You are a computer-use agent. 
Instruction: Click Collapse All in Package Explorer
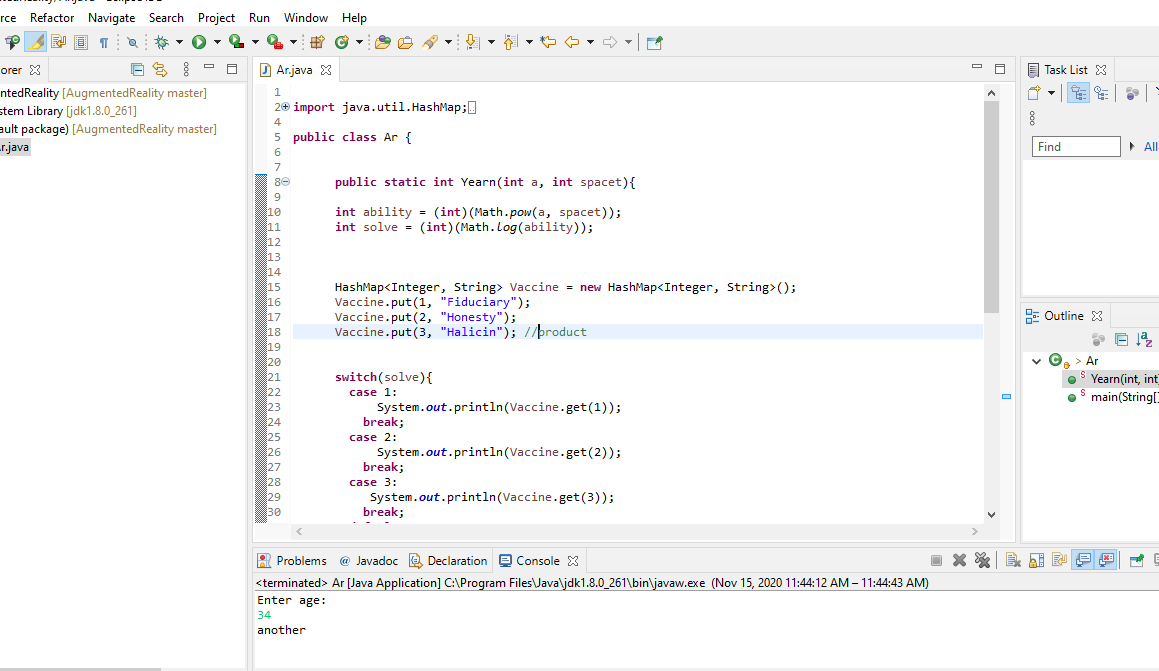[x=137, y=69]
